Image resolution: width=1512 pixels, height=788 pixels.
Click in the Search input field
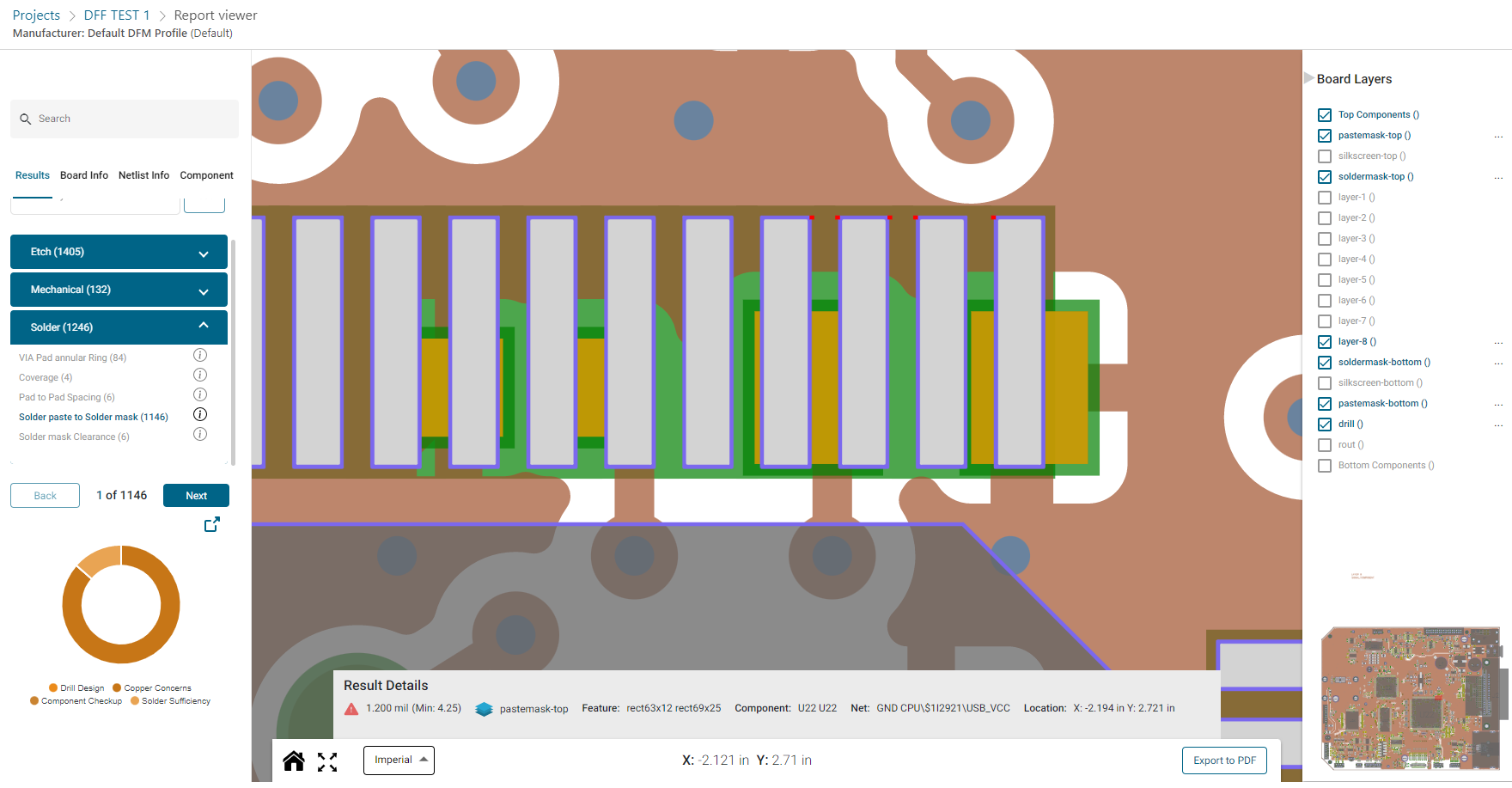[x=125, y=119]
